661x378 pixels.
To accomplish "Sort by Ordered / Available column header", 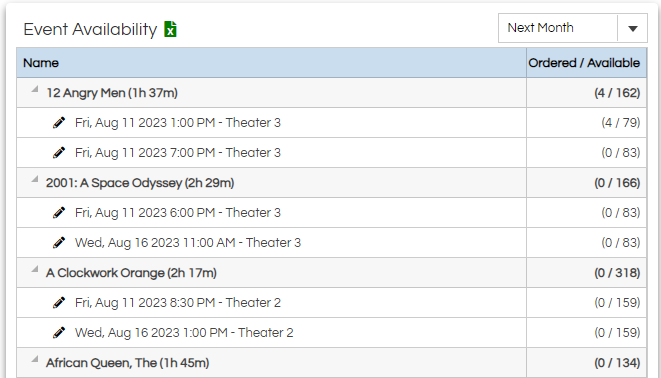I will click(586, 63).
